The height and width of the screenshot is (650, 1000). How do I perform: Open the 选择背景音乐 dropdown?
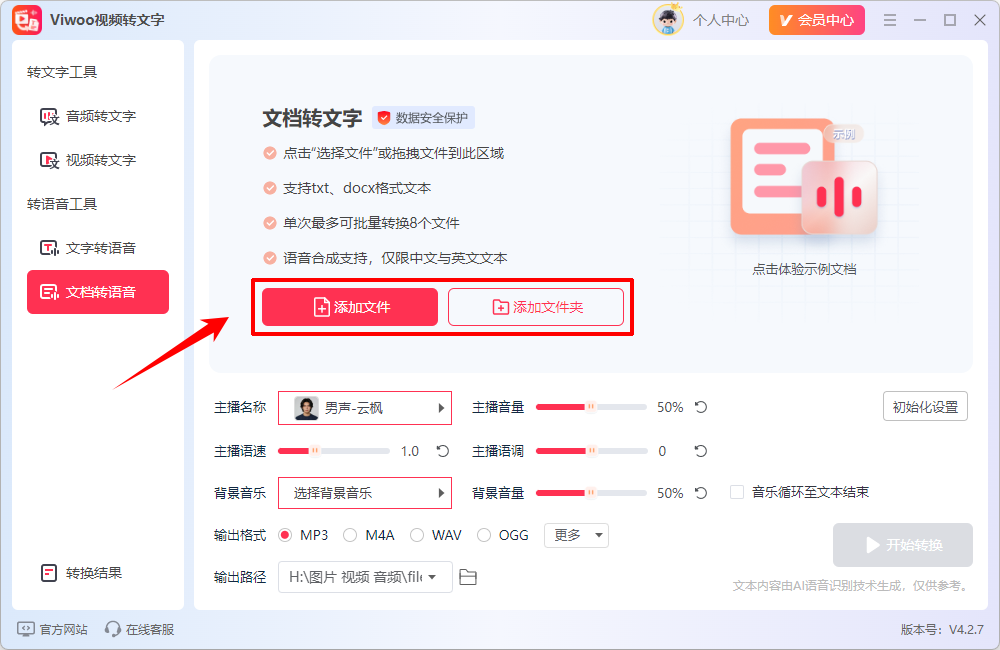tap(365, 493)
